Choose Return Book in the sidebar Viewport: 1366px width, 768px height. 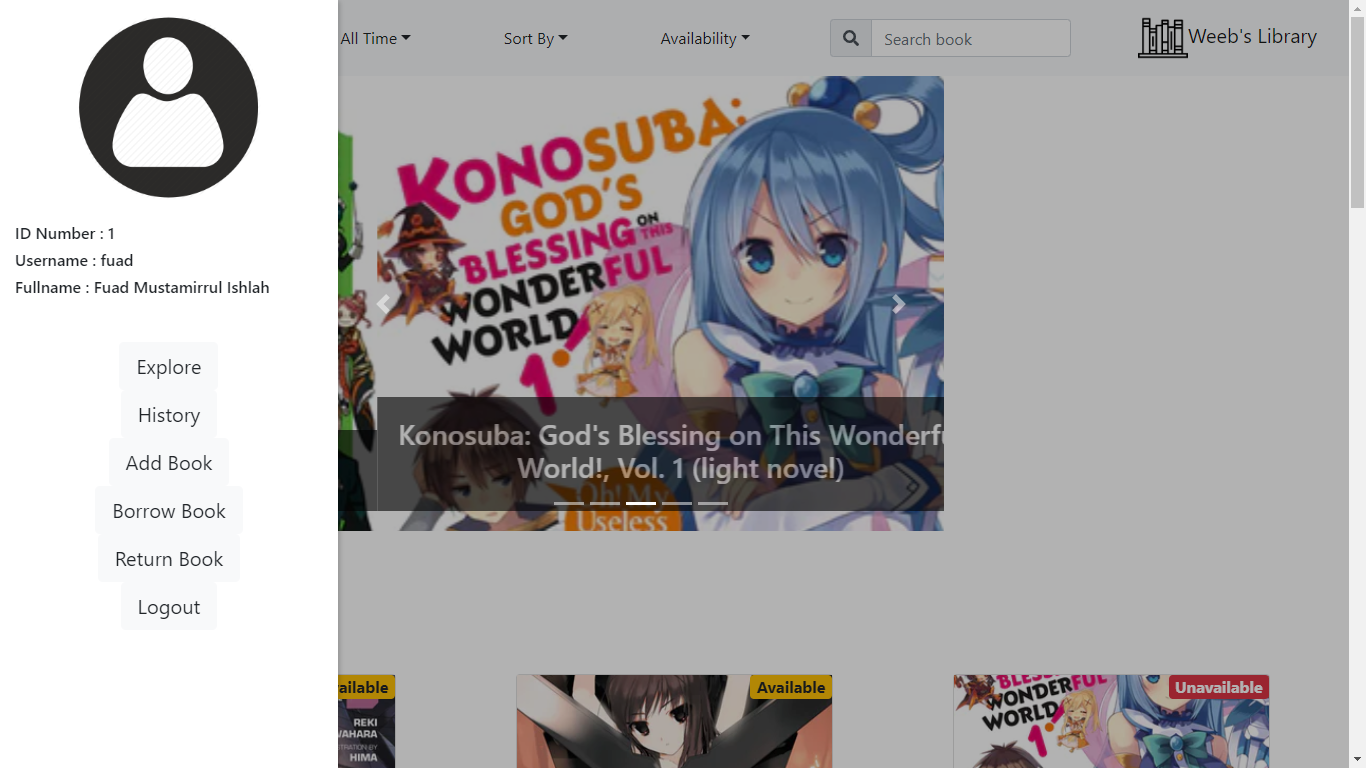click(x=169, y=559)
